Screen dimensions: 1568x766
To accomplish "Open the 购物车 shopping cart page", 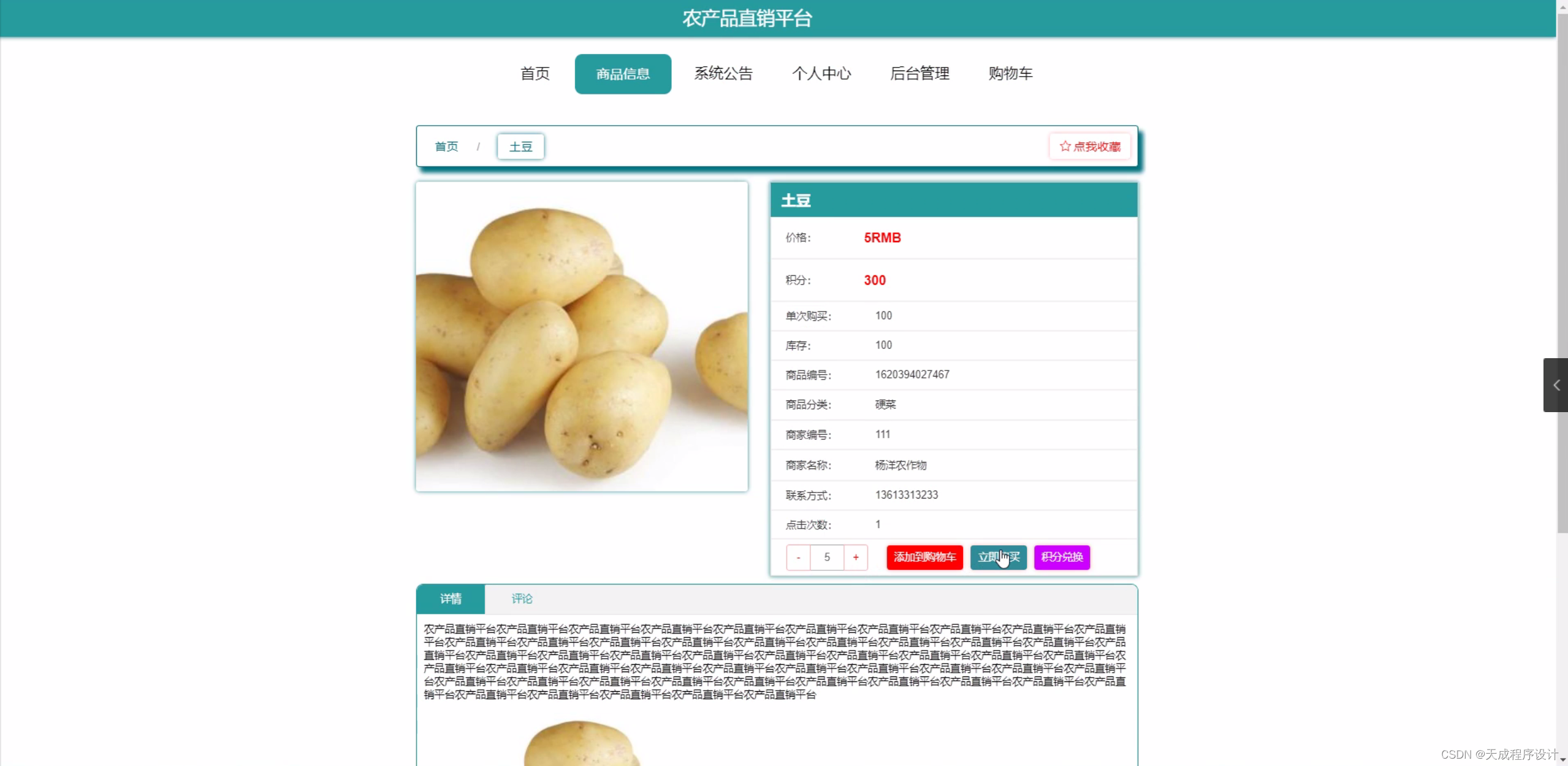I will tap(1010, 73).
